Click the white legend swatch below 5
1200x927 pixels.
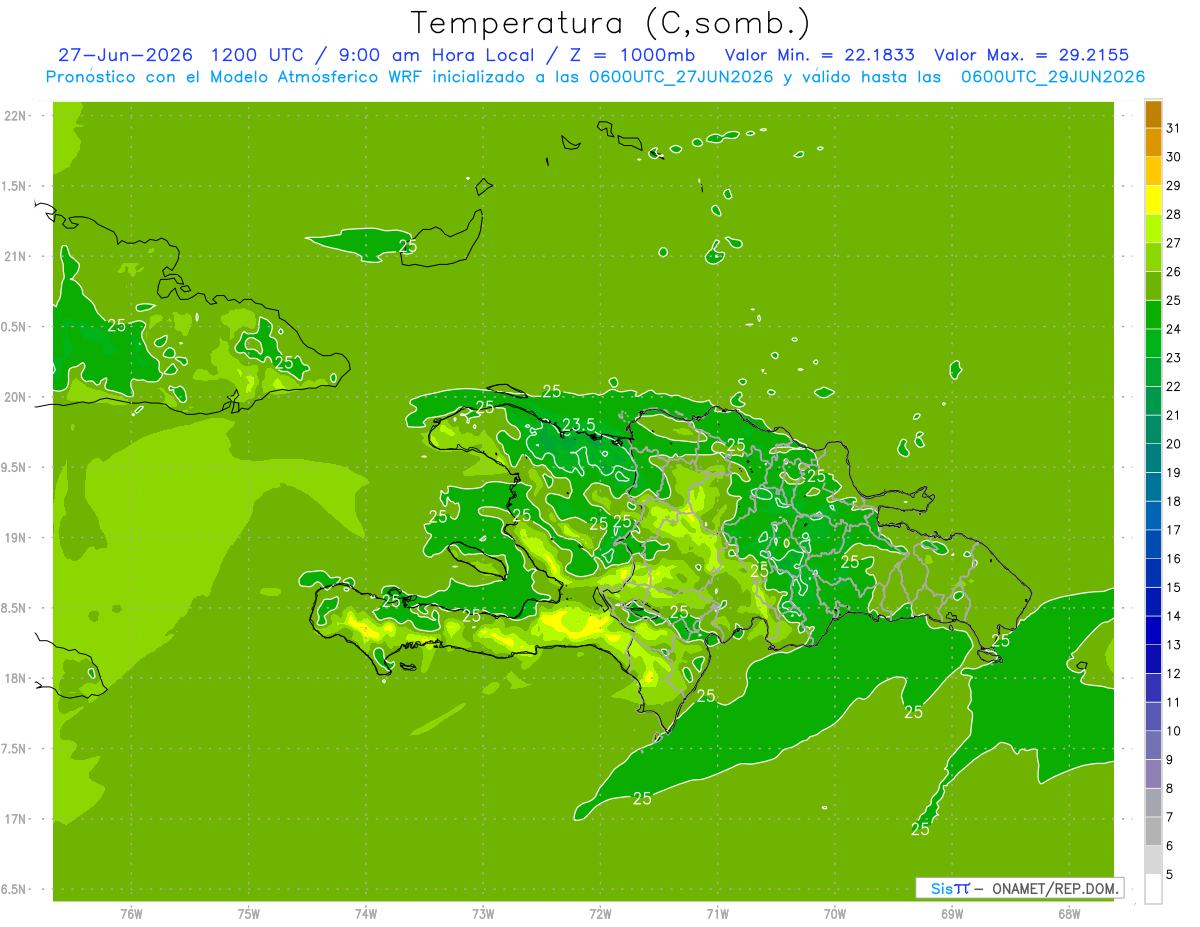pyautogui.click(x=1153, y=888)
